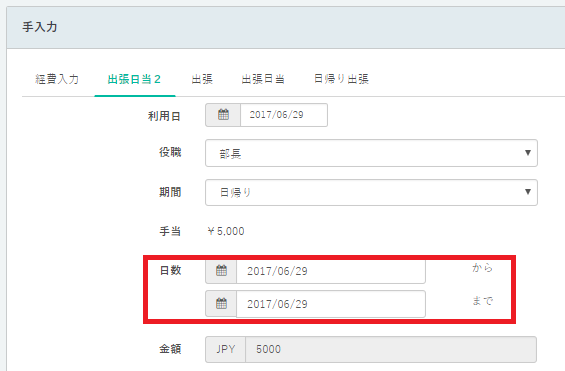Screen dimensions: 565x371
Task: Select the 出張日当２ tab
Action: coord(134,79)
